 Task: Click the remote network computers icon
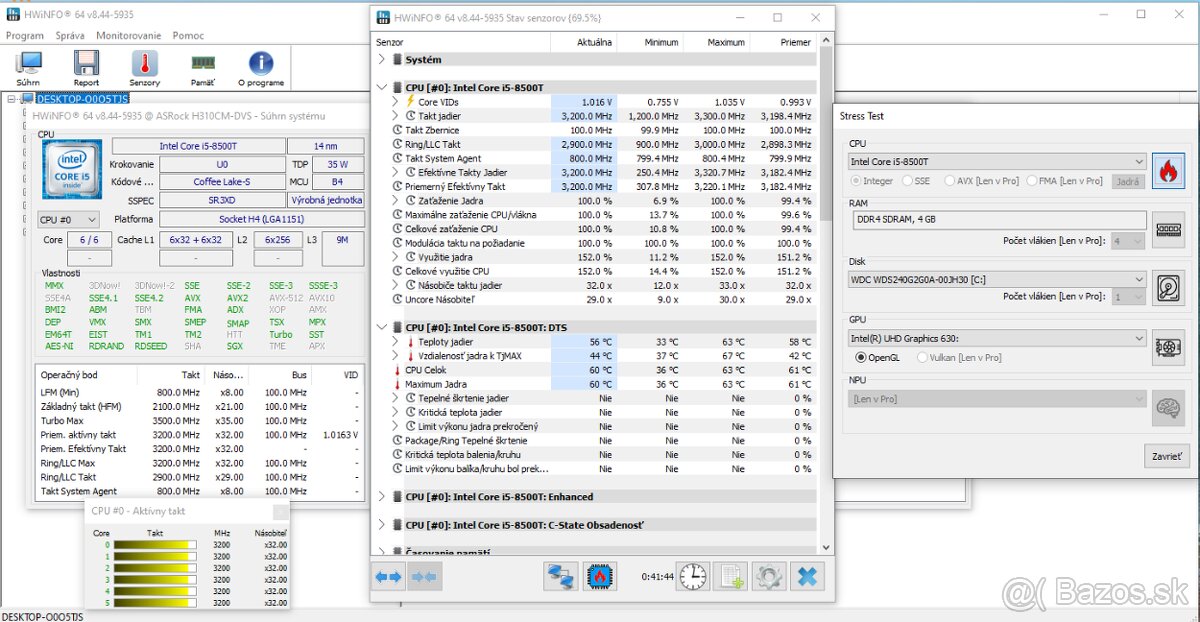(561, 576)
